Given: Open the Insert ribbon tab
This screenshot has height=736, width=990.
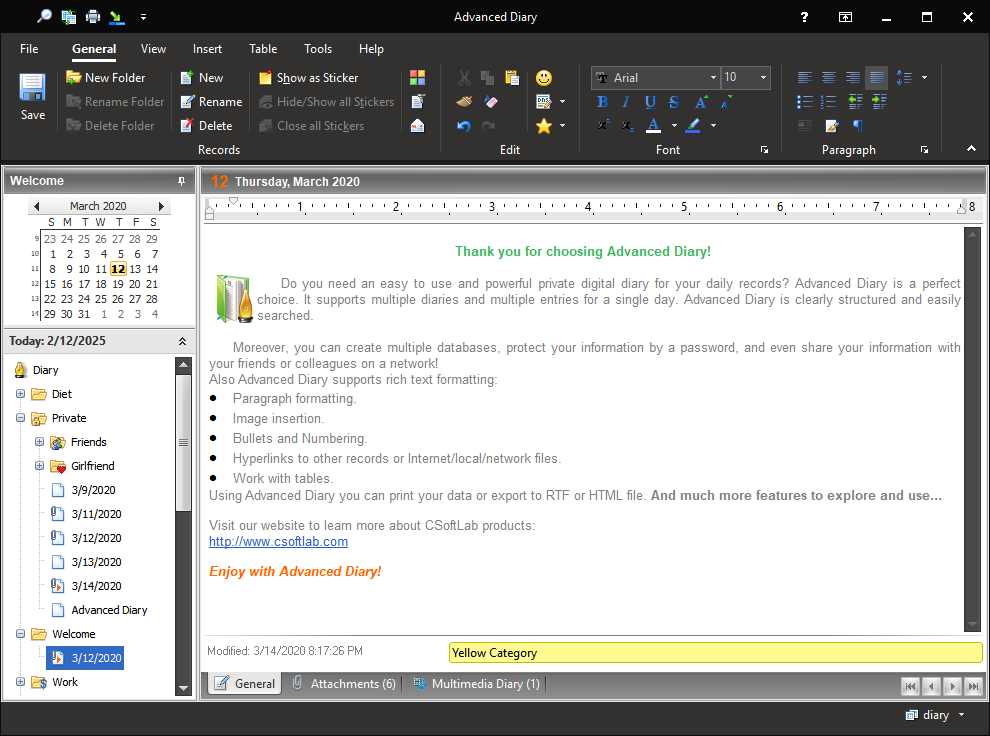Looking at the screenshot, I should click(x=207, y=49).
